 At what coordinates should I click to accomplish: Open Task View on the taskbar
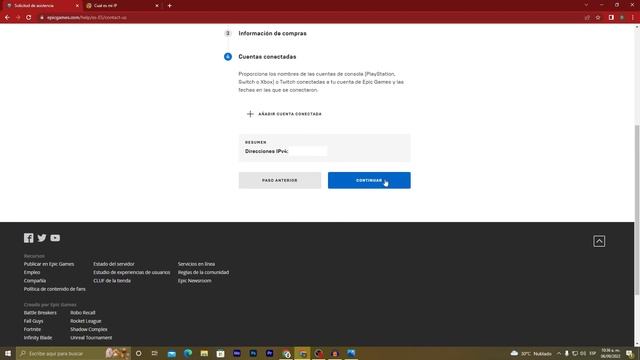pyautogui.click(x=154, y=353)
